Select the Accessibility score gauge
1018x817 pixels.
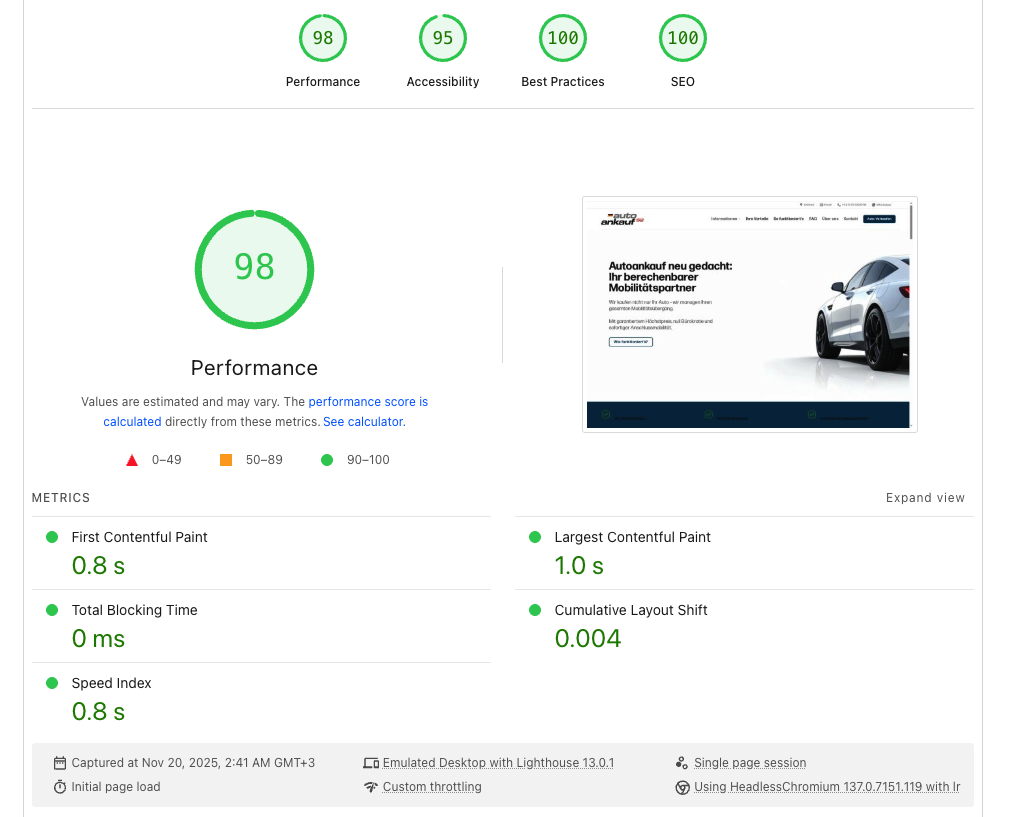(x=442, y=38)
